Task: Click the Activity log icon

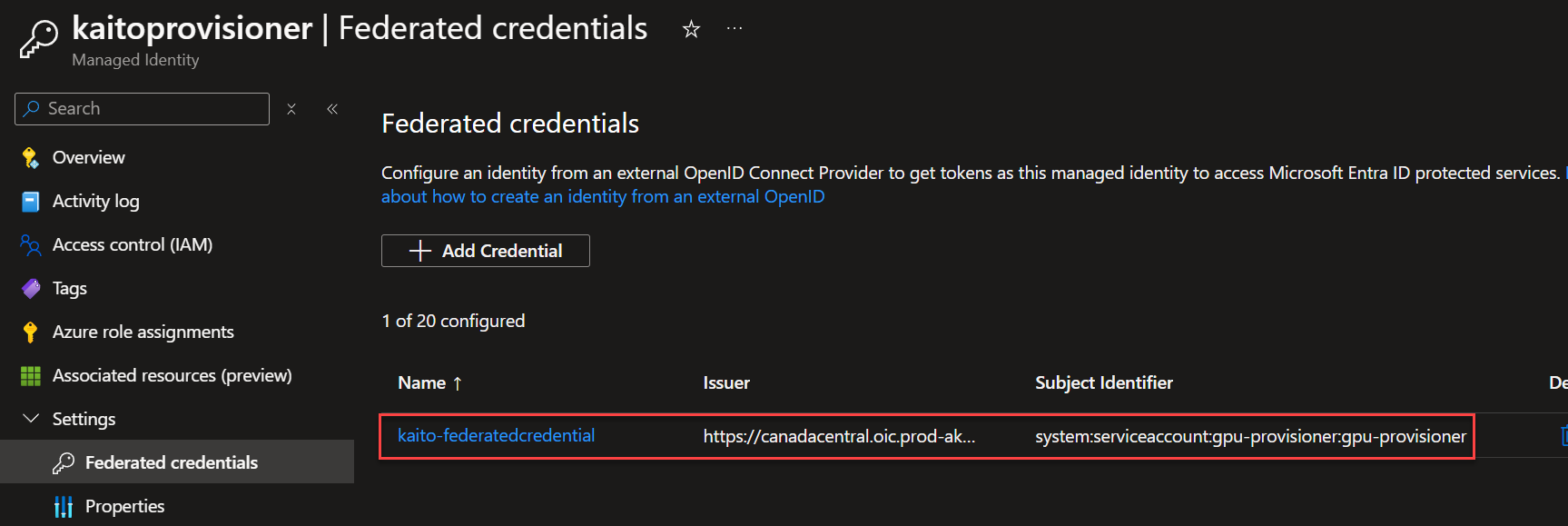Action: click(x=30, y=202)
